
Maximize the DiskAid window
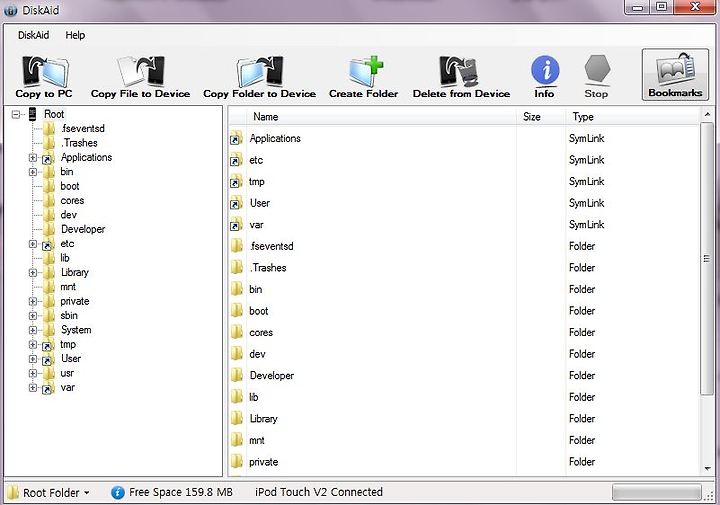pos(662,7)
